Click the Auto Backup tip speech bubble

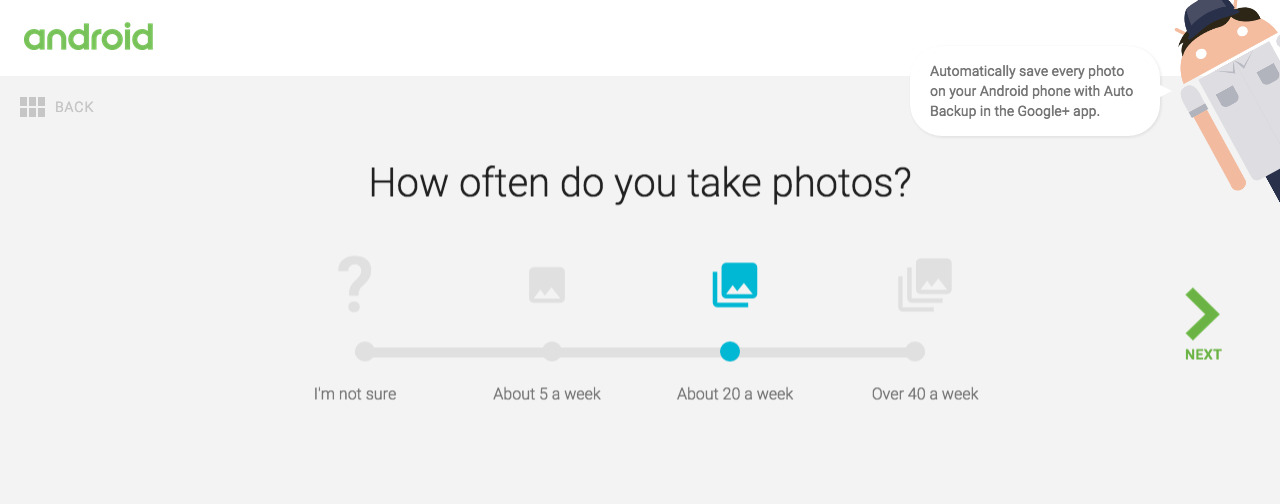[x=1032, y=91]
